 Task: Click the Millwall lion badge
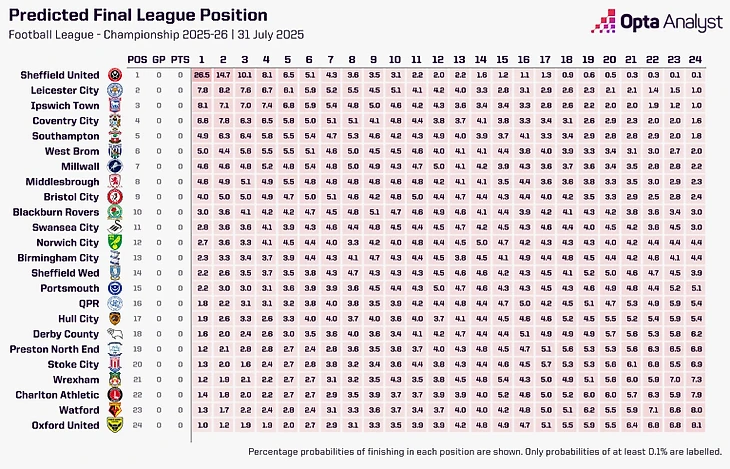[115, 166]
